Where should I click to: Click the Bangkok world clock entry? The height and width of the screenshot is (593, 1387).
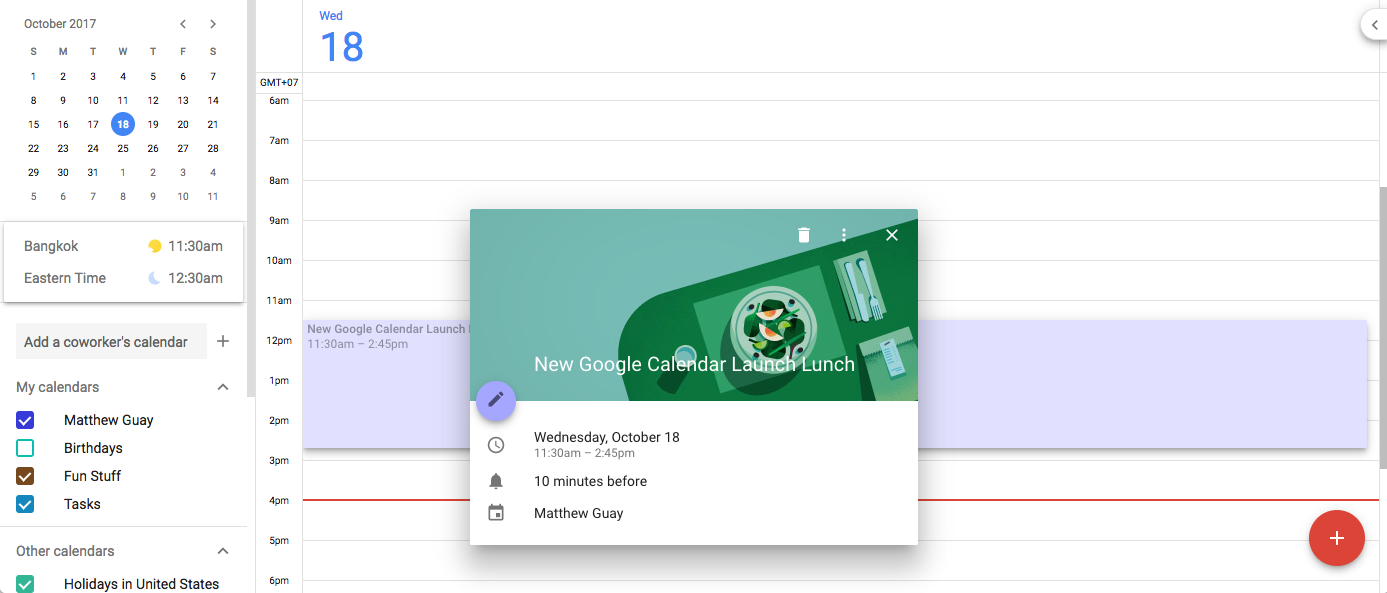(x=123, y=246)
